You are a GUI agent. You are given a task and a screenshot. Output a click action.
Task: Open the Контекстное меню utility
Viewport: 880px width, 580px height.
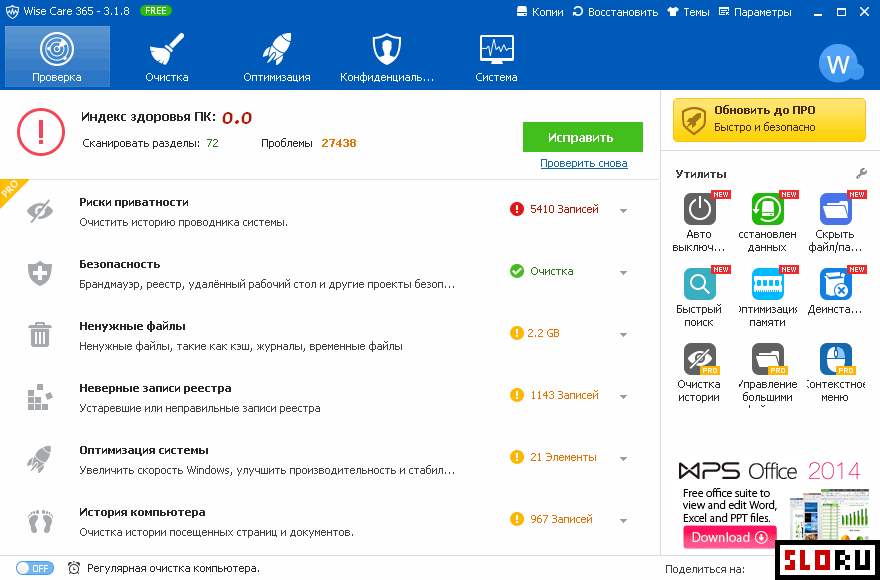tap(836, 359)
